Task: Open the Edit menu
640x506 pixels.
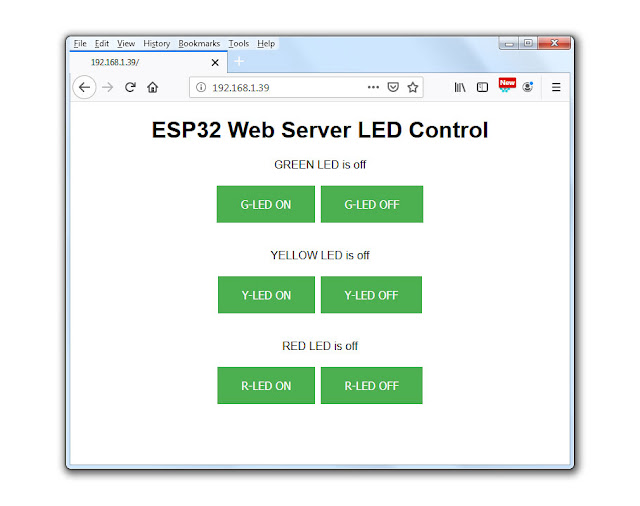Action: (x=102, y=43)
